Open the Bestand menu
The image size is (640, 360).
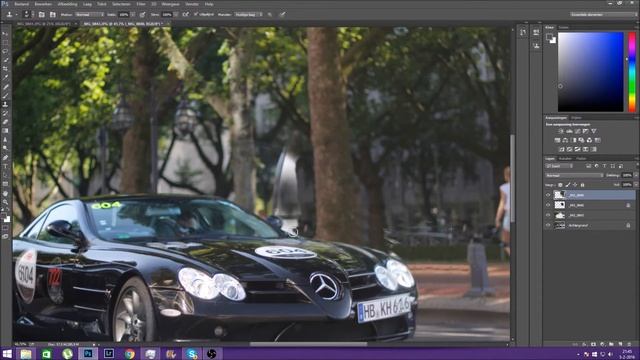tap(22, 4)
